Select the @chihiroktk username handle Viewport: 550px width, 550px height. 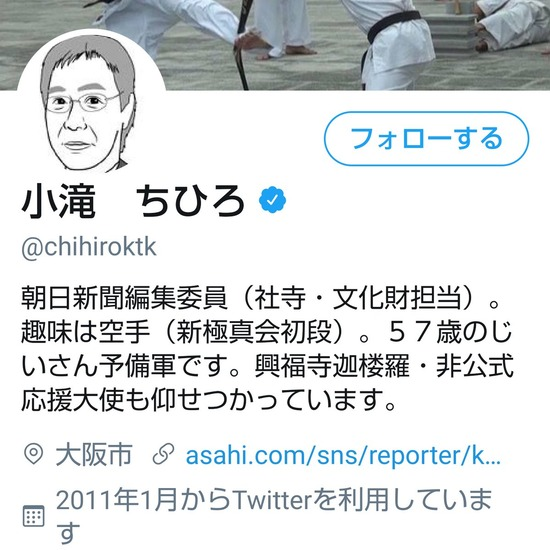[89, 247]
